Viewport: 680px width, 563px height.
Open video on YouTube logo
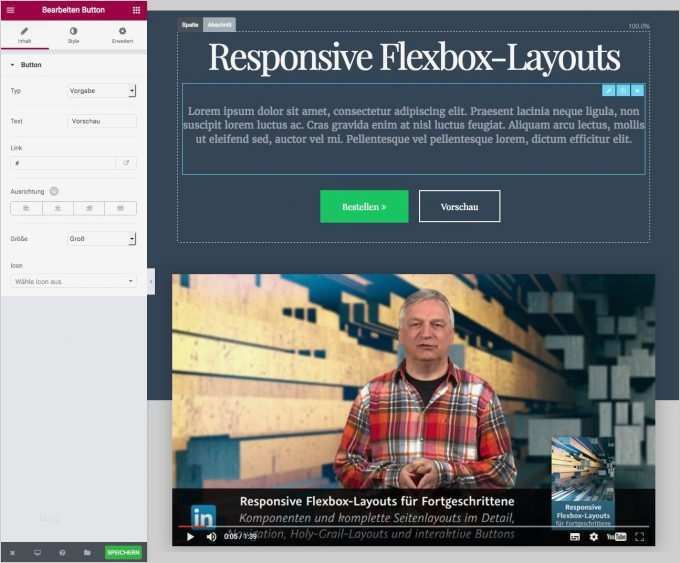(x=616, y=537)
